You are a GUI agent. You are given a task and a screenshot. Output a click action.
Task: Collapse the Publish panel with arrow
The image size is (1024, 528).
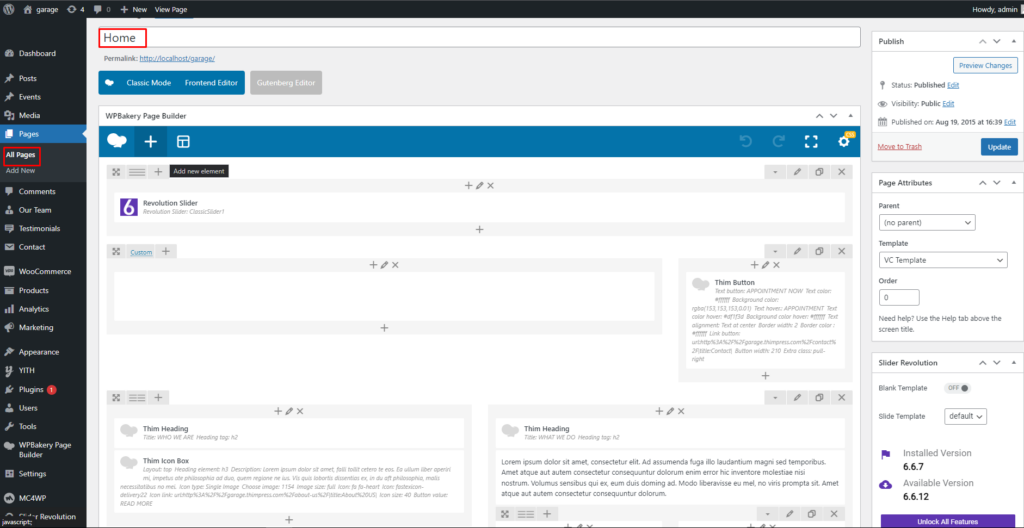coord(1014,41)
